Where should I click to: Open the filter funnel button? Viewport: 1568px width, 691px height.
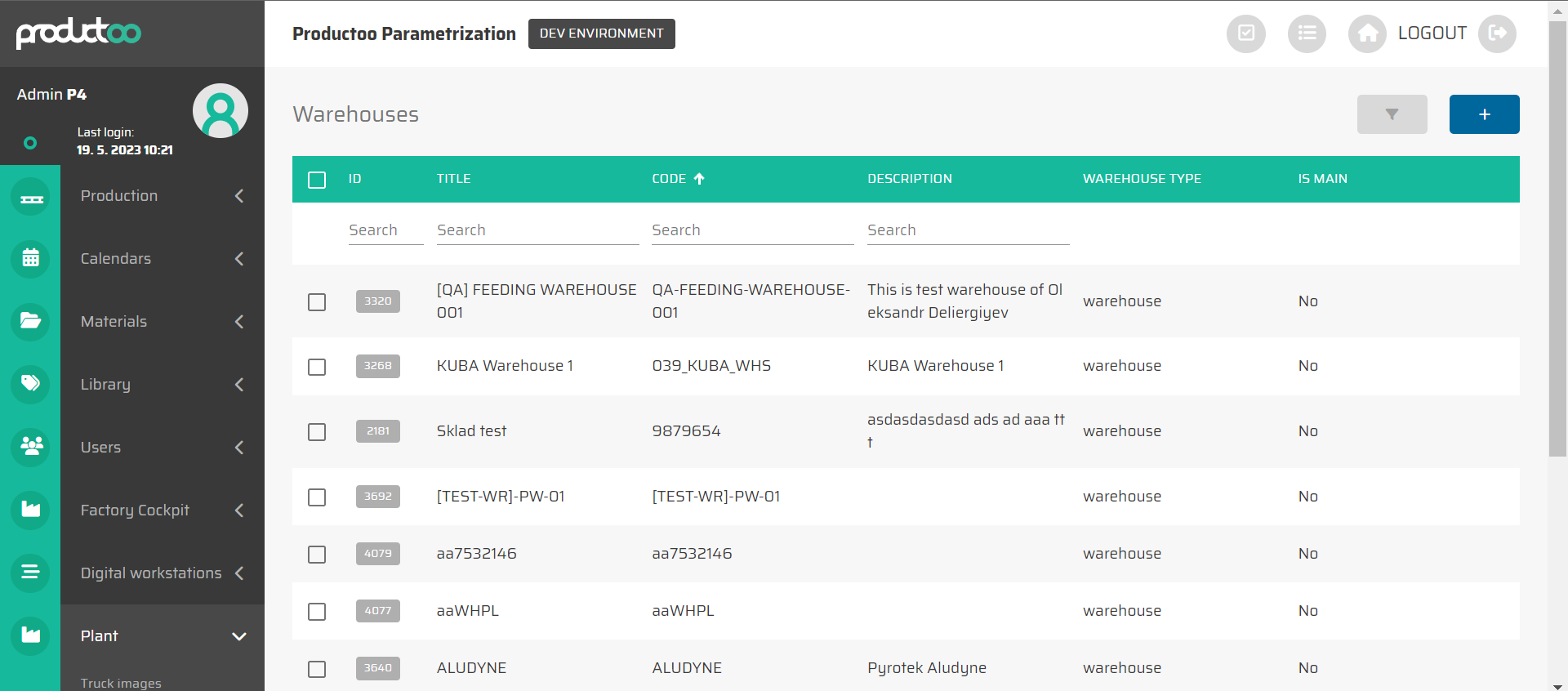1392,114
